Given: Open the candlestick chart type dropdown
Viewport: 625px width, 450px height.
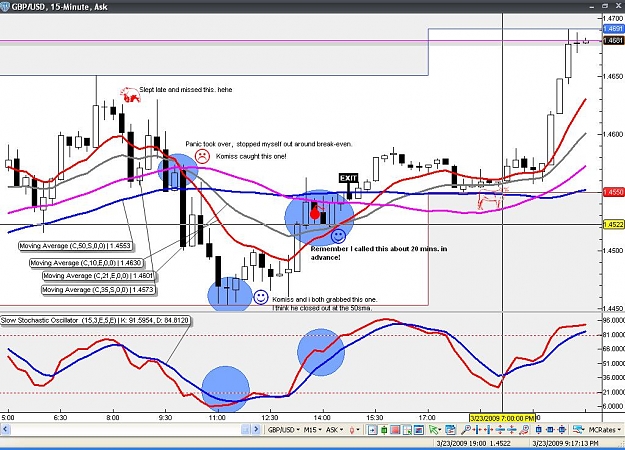Looking at the screenshot, I should tap(355, 430).
